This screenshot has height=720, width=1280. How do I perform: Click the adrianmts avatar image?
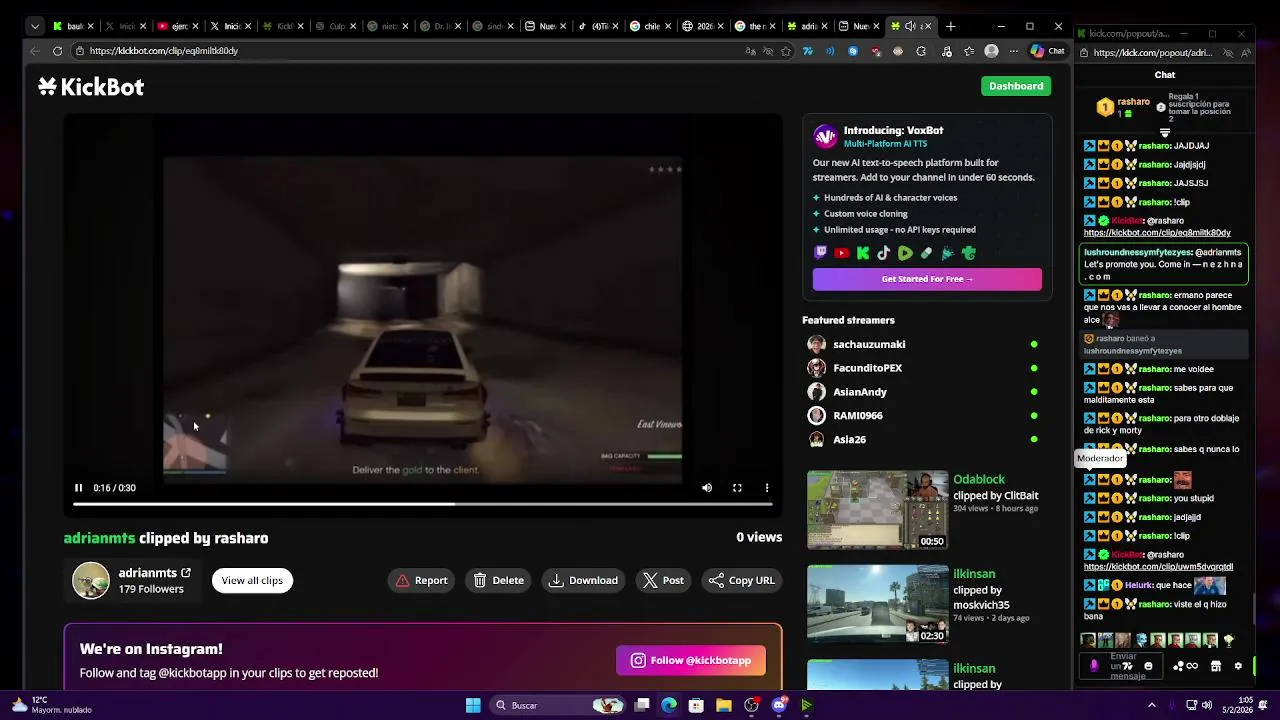[x=91, y=580]
